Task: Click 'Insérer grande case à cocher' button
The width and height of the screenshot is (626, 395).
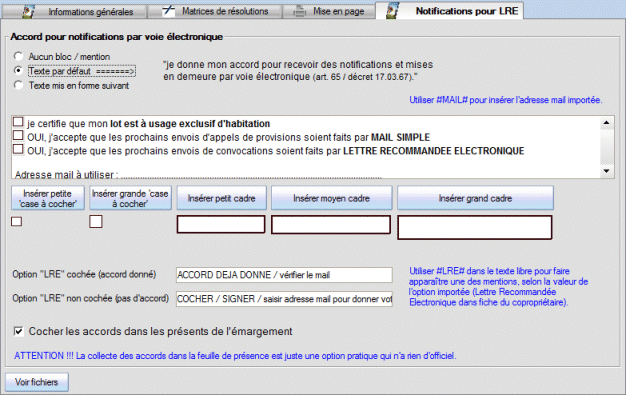Action: point(130,198)
